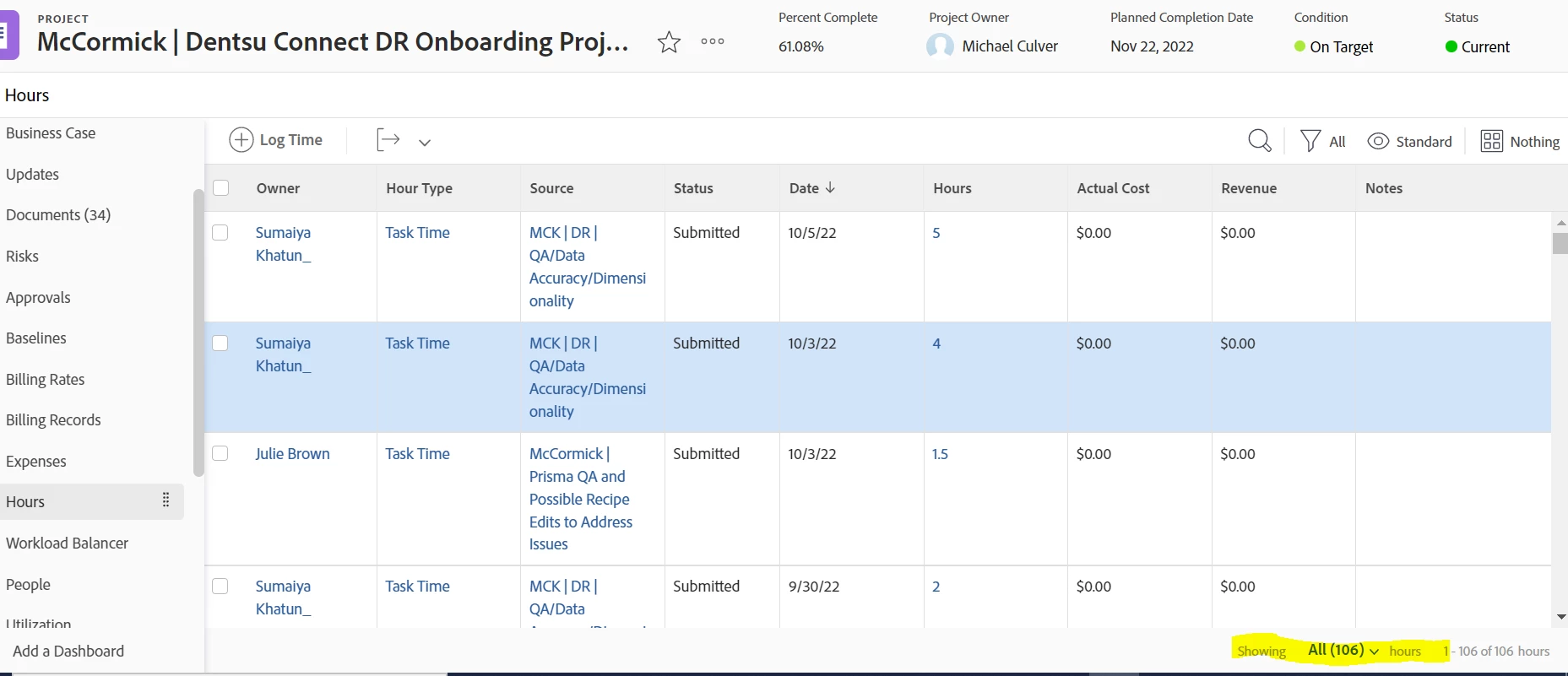This screenshot has height=676, width=1568.
Task: Open McCormick Prisma QA source link
Action: click(x=580, y=499)
